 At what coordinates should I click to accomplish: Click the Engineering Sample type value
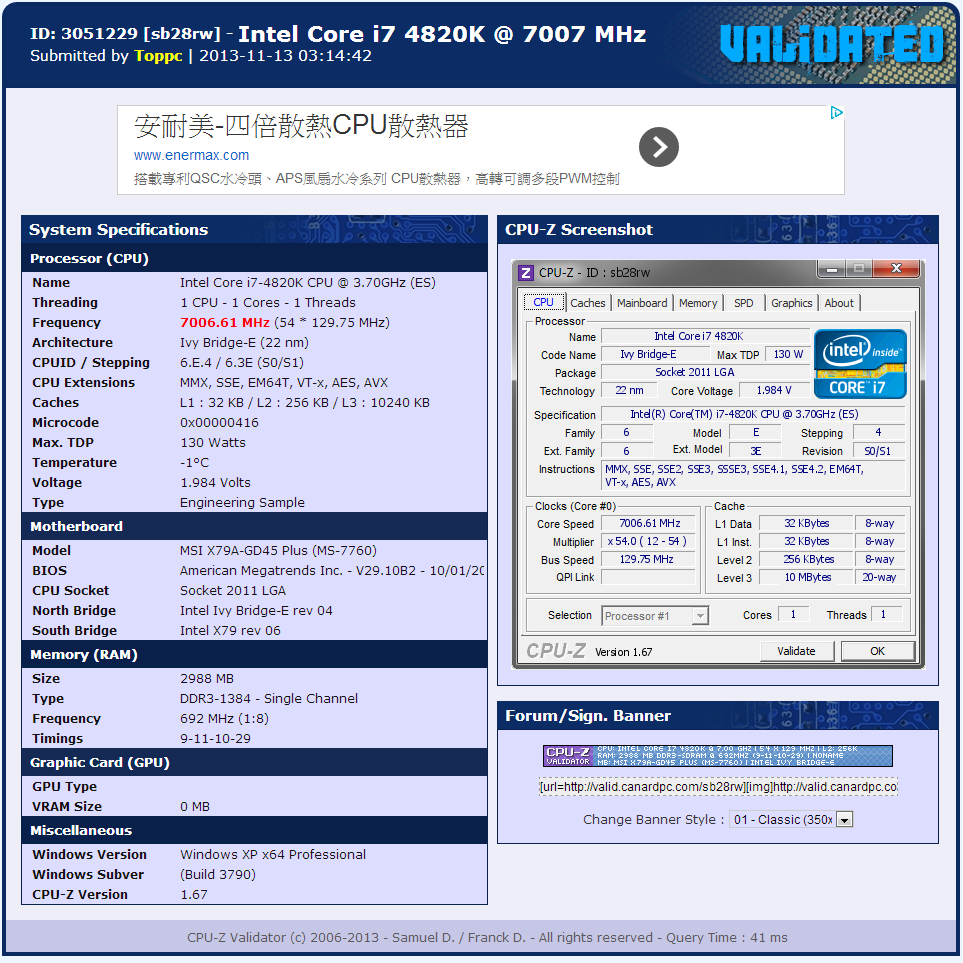(x=242, y=503)
